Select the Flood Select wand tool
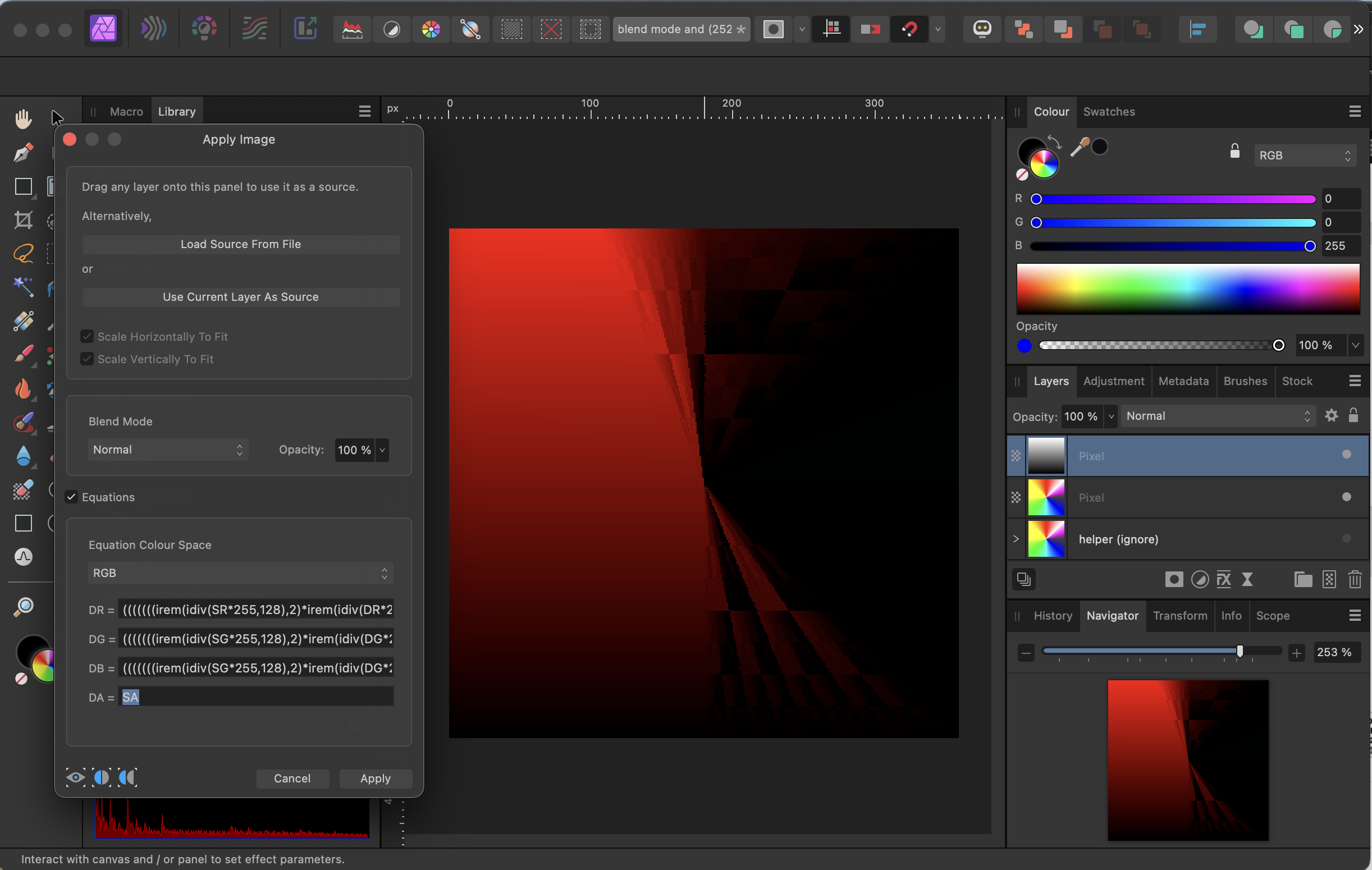This screenshot has height=870, width=1372. (24, 288)
